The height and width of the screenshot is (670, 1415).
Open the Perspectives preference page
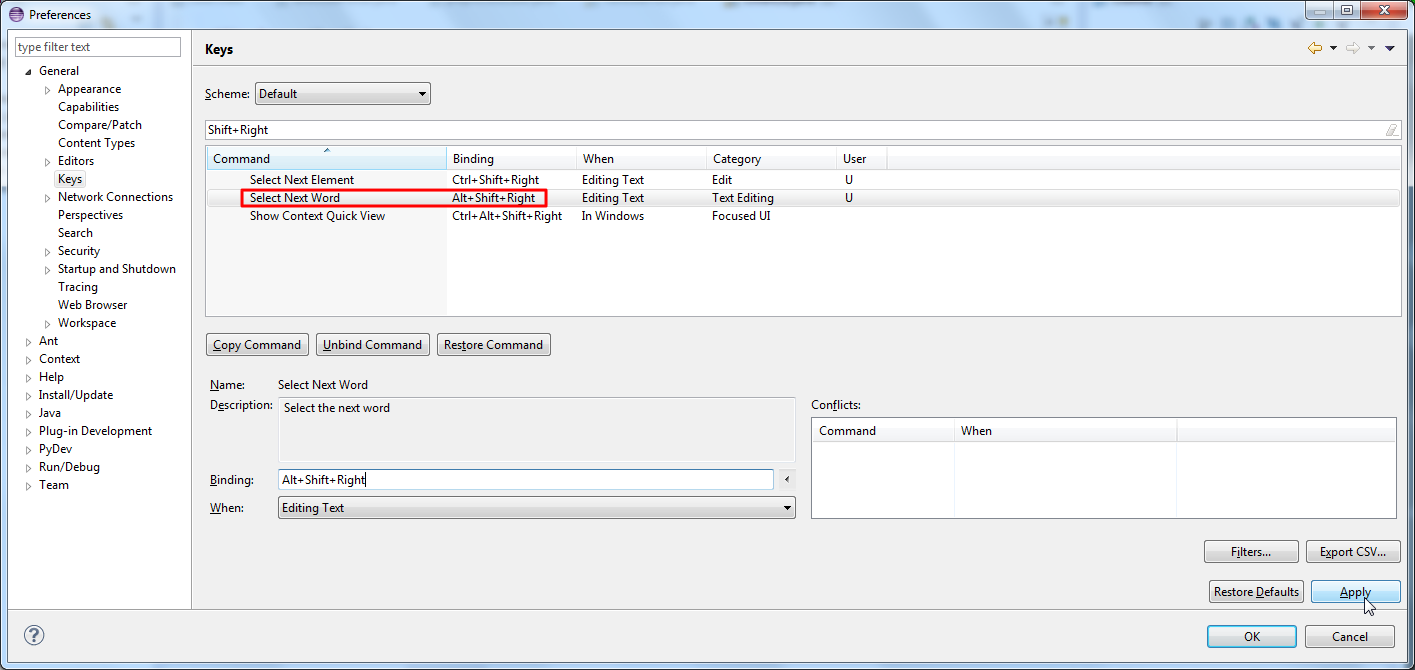[x=90, y=215]
